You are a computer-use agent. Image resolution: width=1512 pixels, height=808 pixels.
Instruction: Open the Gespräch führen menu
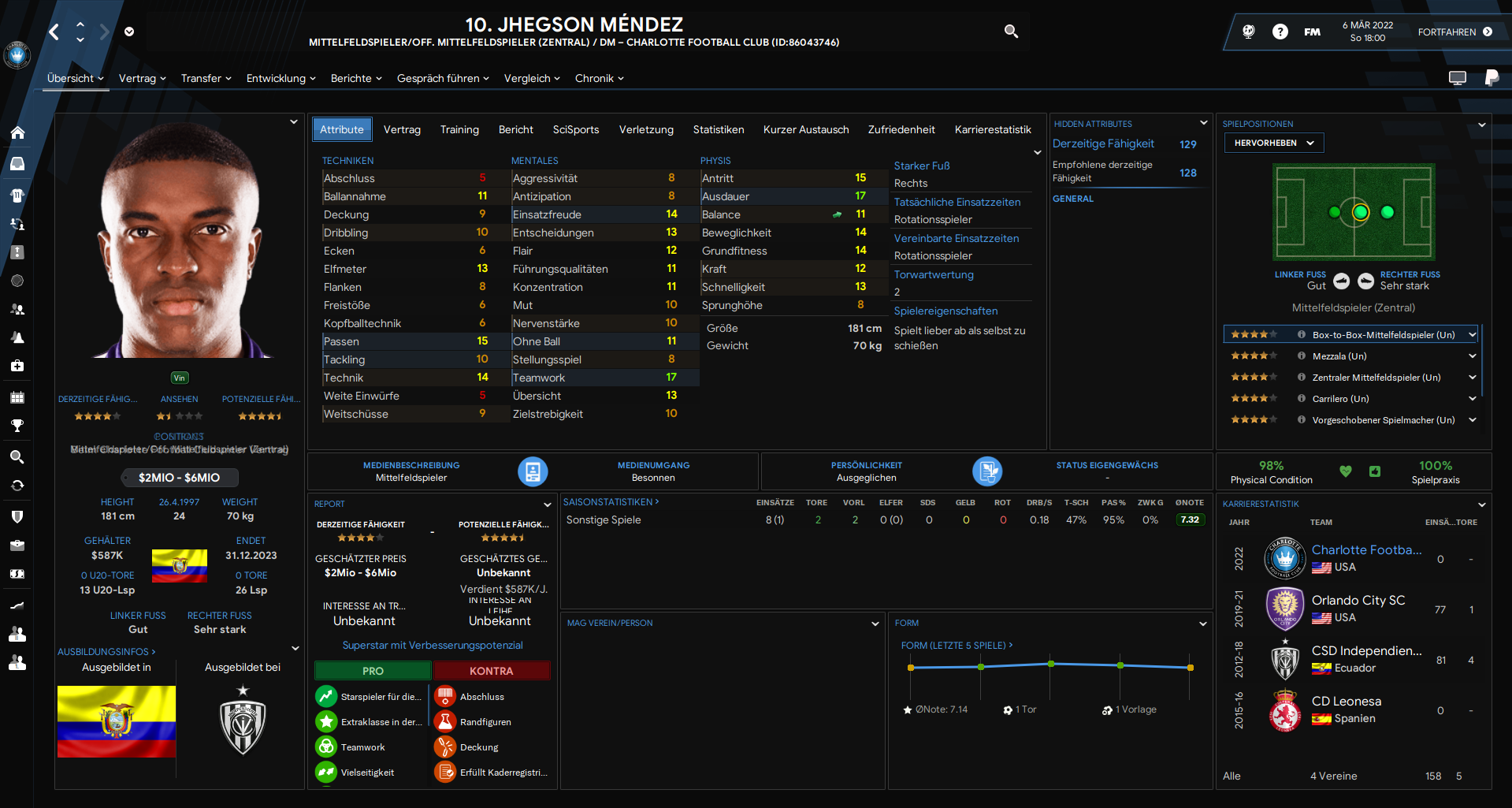(x=443, y=78)
